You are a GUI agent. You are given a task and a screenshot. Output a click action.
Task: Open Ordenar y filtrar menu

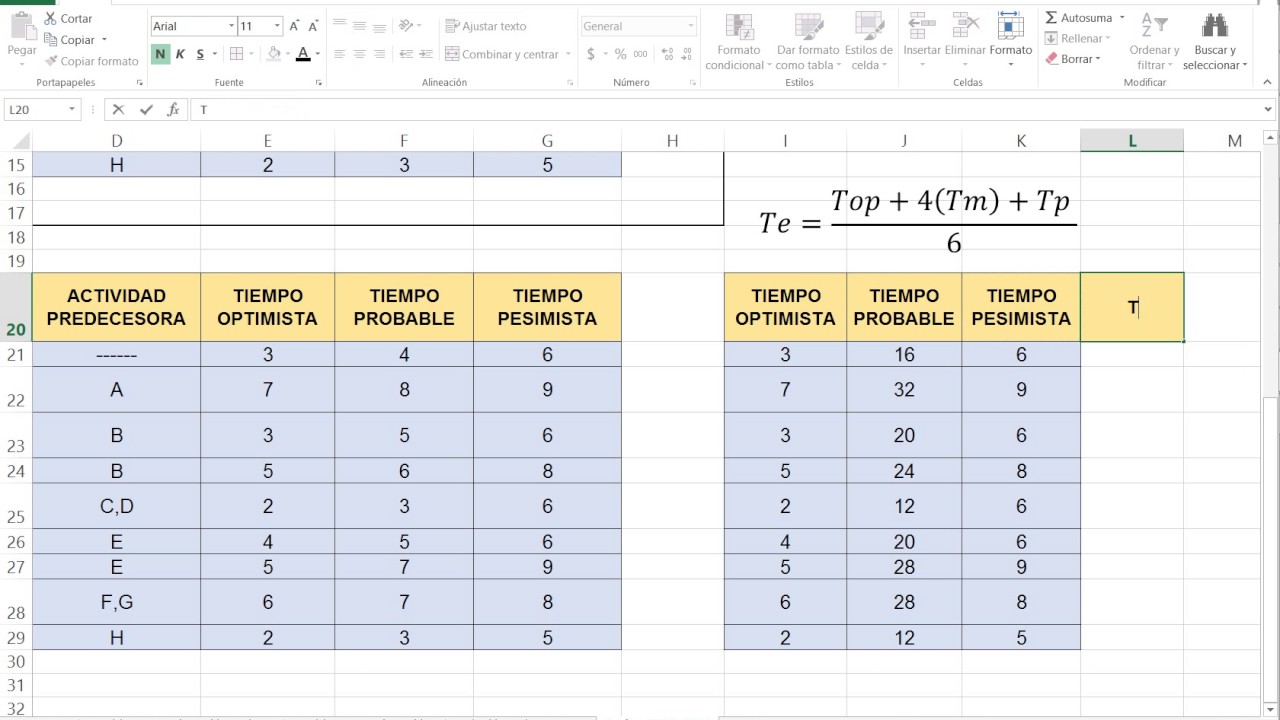click(x=1154, y=42)
